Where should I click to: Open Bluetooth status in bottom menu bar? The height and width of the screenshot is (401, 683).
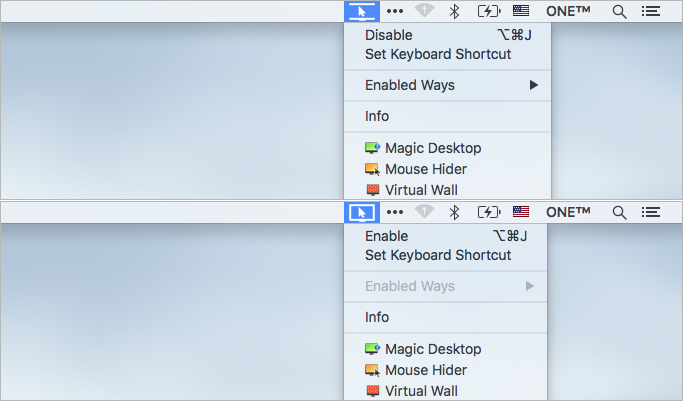pos(454,212)
